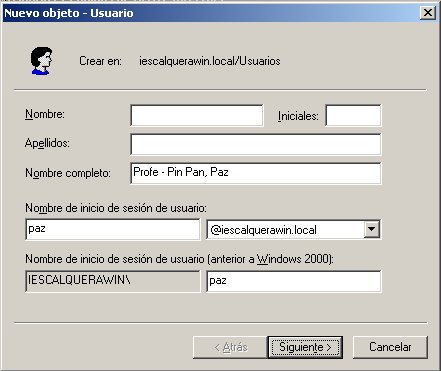The height and width of the screenshot is (371, 441).
Task: Click the 'Apellidos:' label
Action: [x=47, y=143]
